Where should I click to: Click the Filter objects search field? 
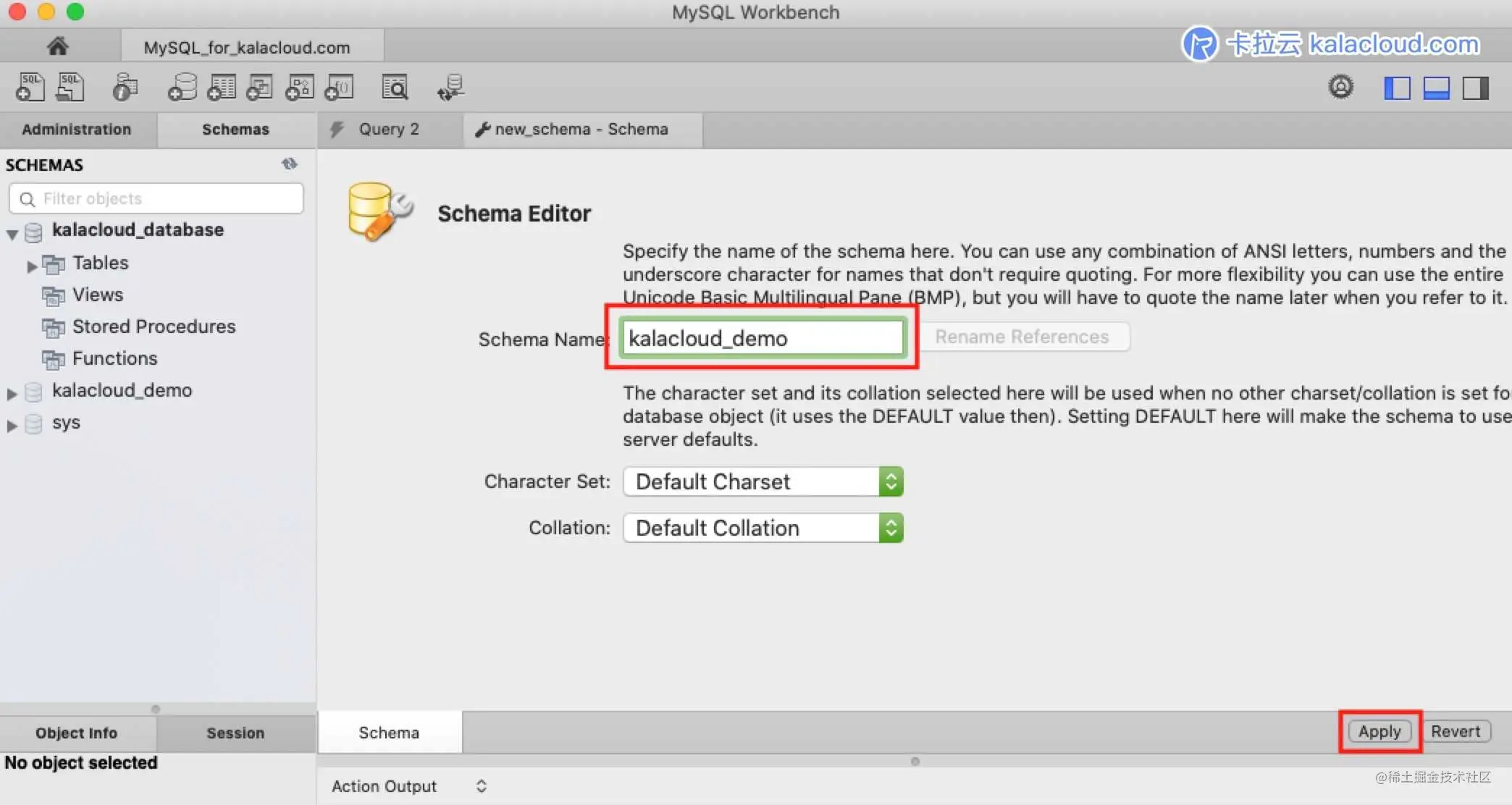[156, 198]
